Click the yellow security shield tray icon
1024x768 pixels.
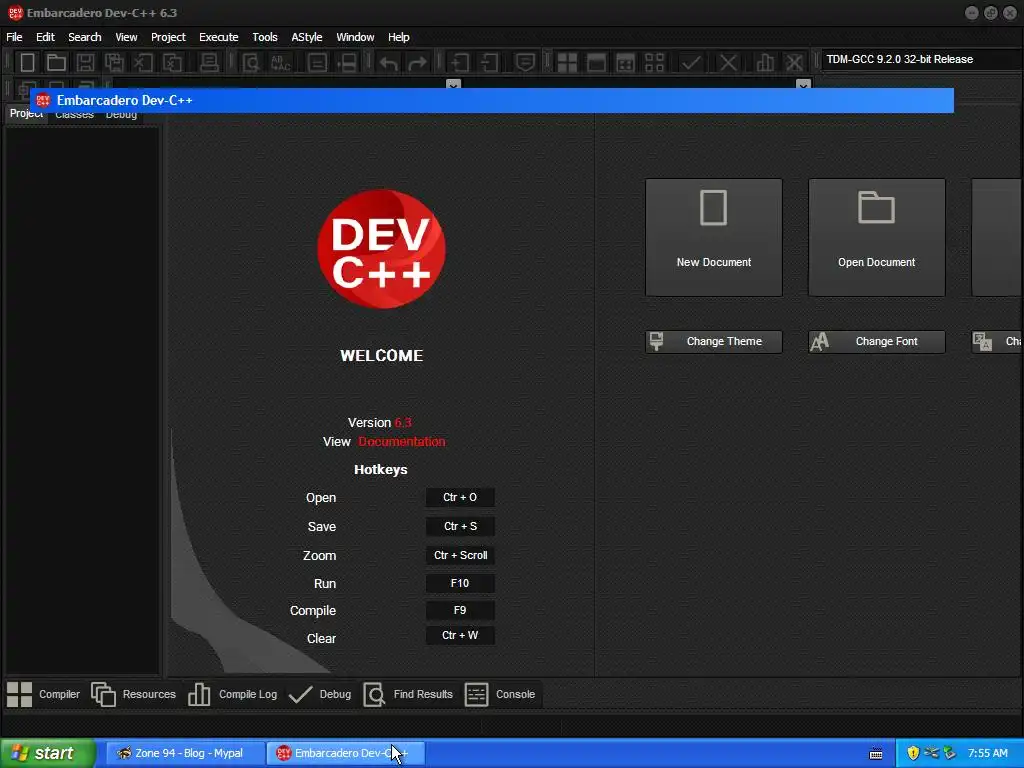point(913,754)
